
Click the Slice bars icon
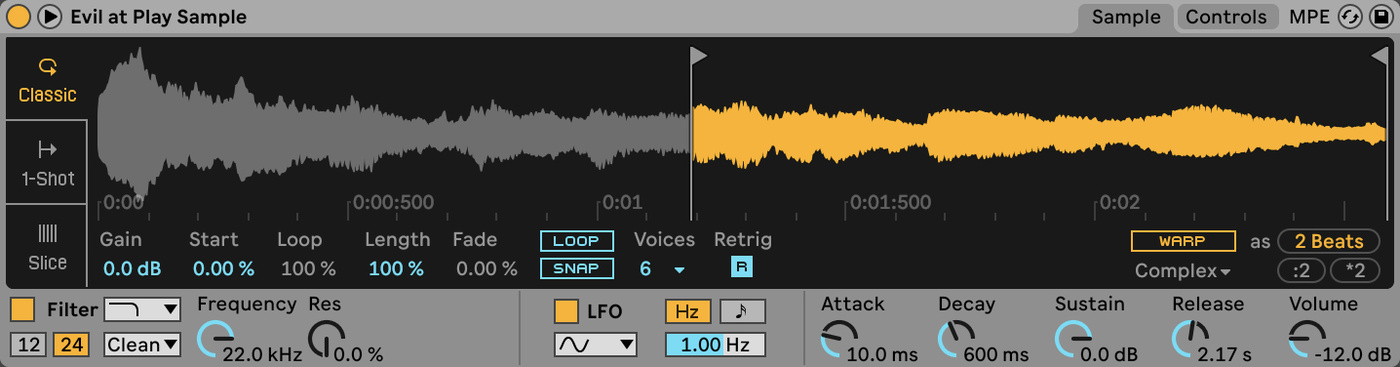click(x=47, y=233)
